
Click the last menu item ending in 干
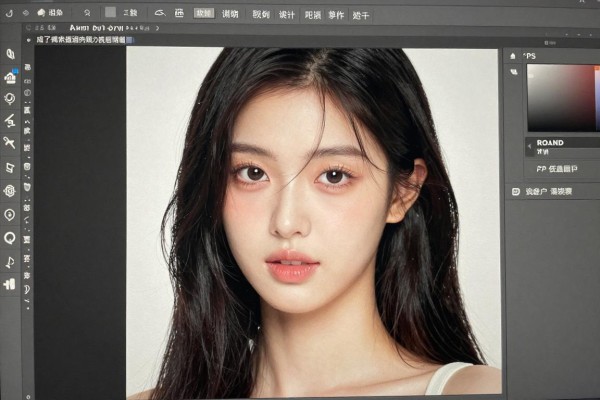[360, 16]
